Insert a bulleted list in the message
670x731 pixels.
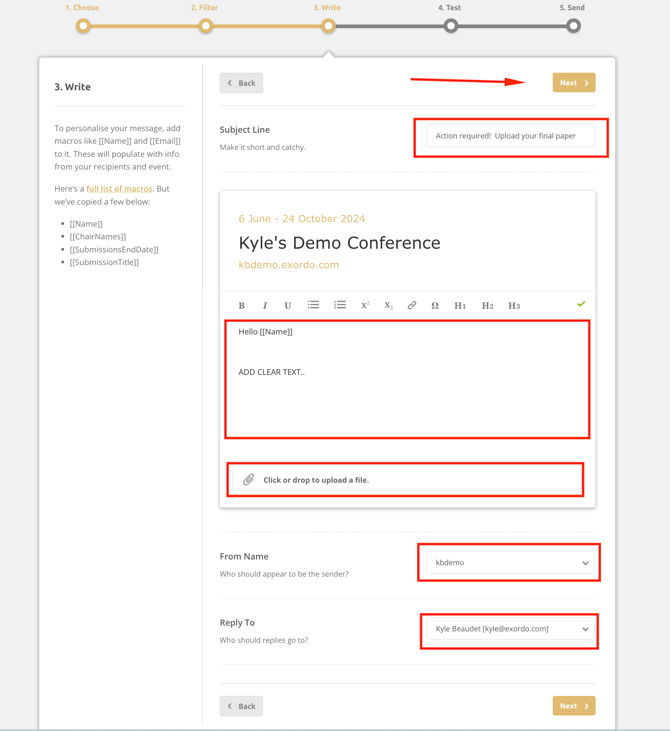(313, 305)
